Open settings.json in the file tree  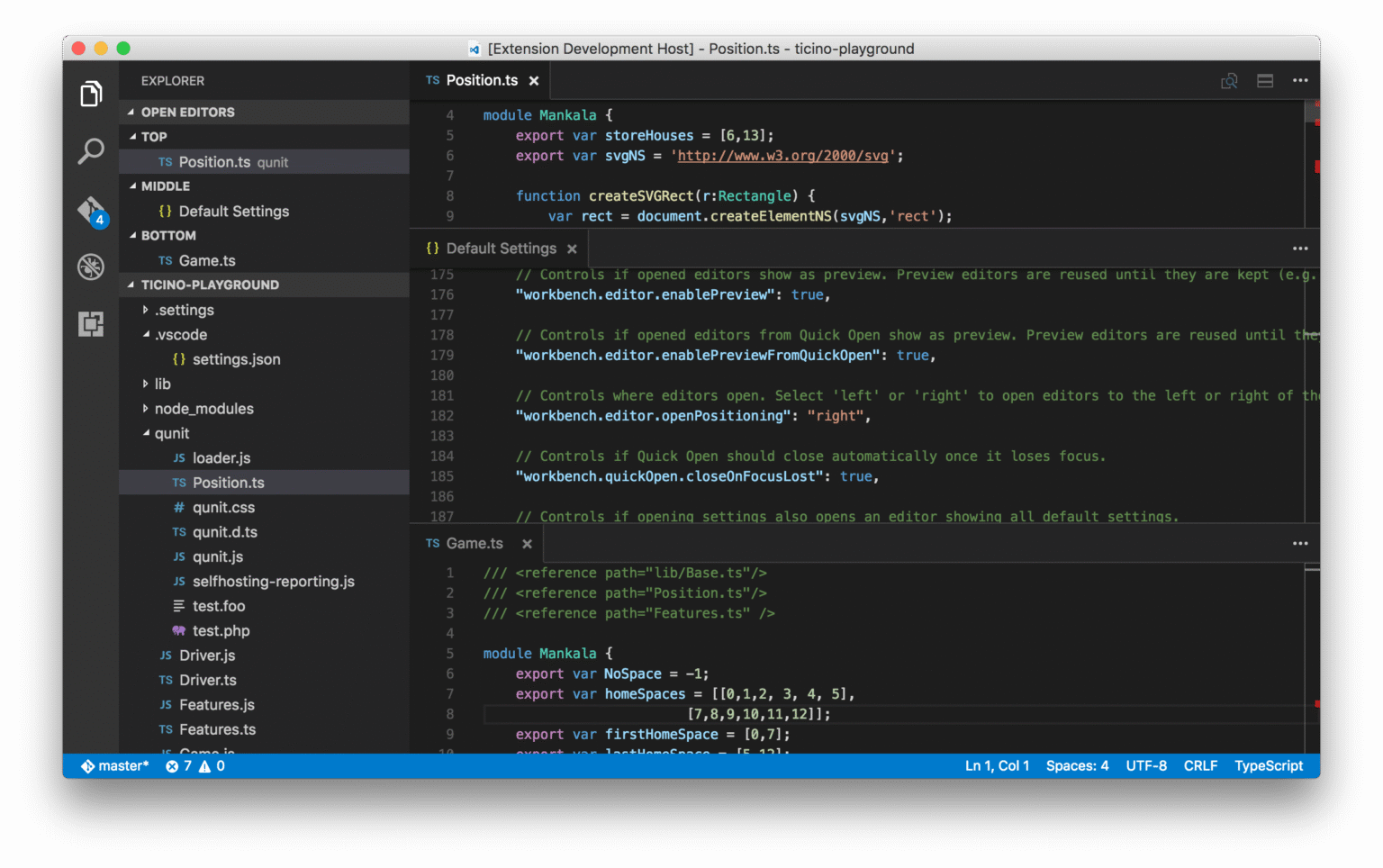[264, 359]
